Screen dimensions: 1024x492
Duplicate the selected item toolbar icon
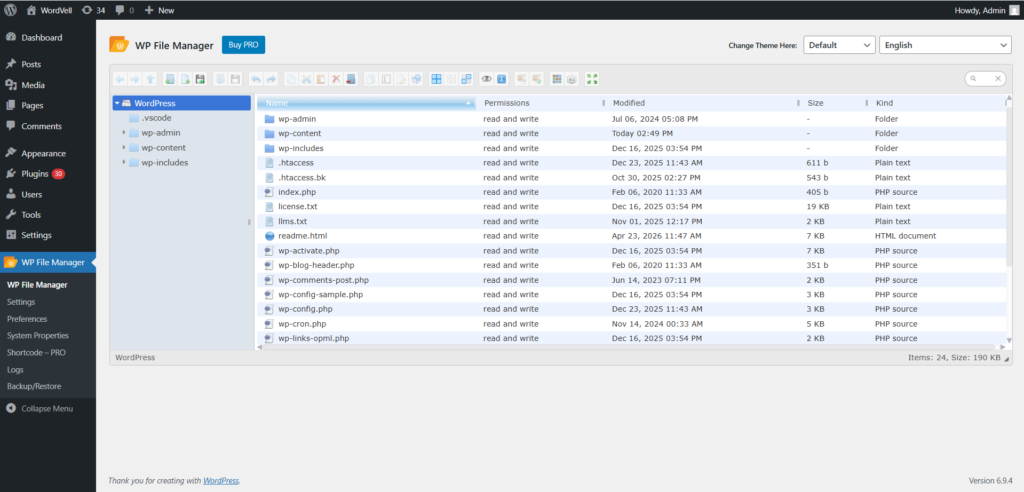click(371, 79)
